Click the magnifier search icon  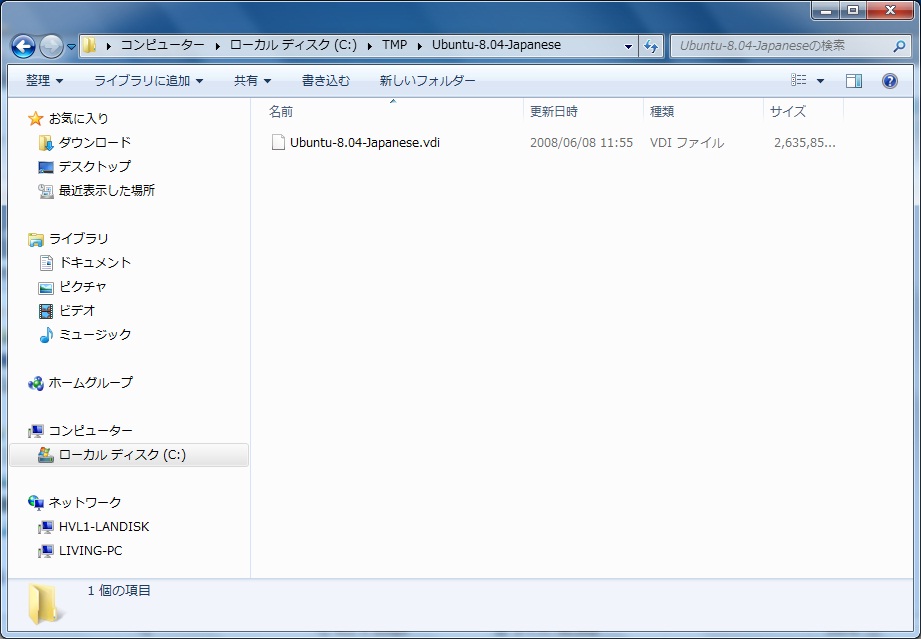click(899, 46)
